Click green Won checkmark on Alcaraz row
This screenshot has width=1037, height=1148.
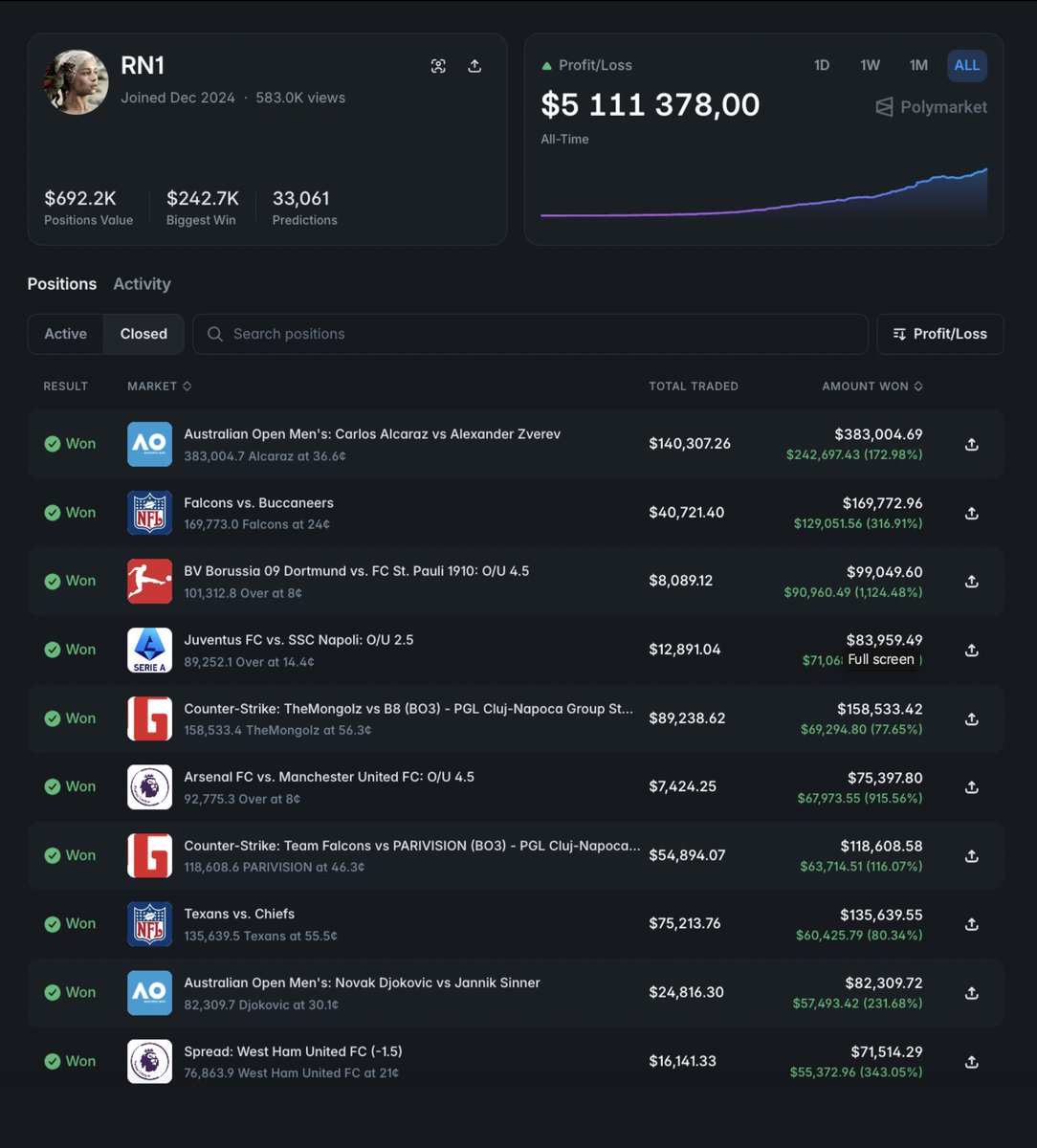pos(52,444)
